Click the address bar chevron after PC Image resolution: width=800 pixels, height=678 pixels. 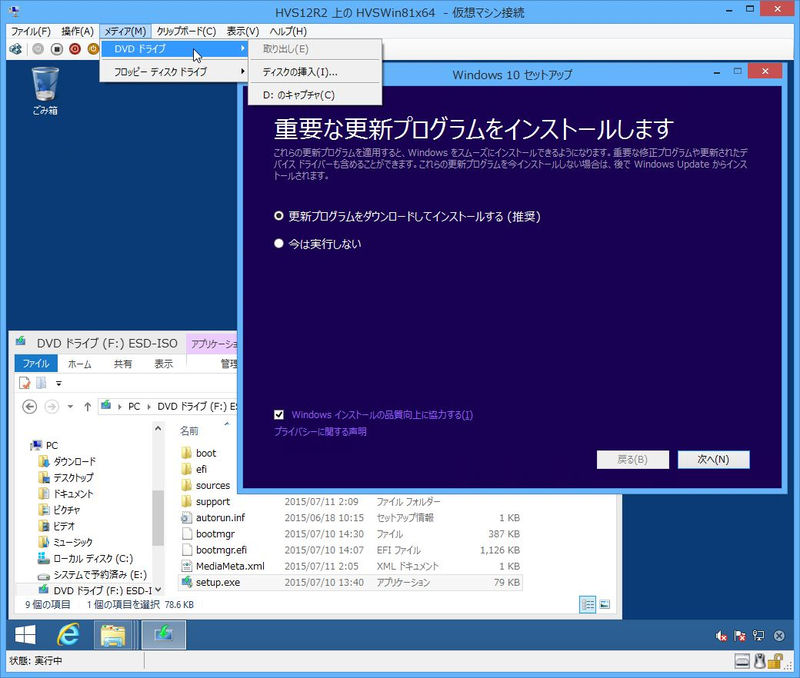[x=149, y=407]
